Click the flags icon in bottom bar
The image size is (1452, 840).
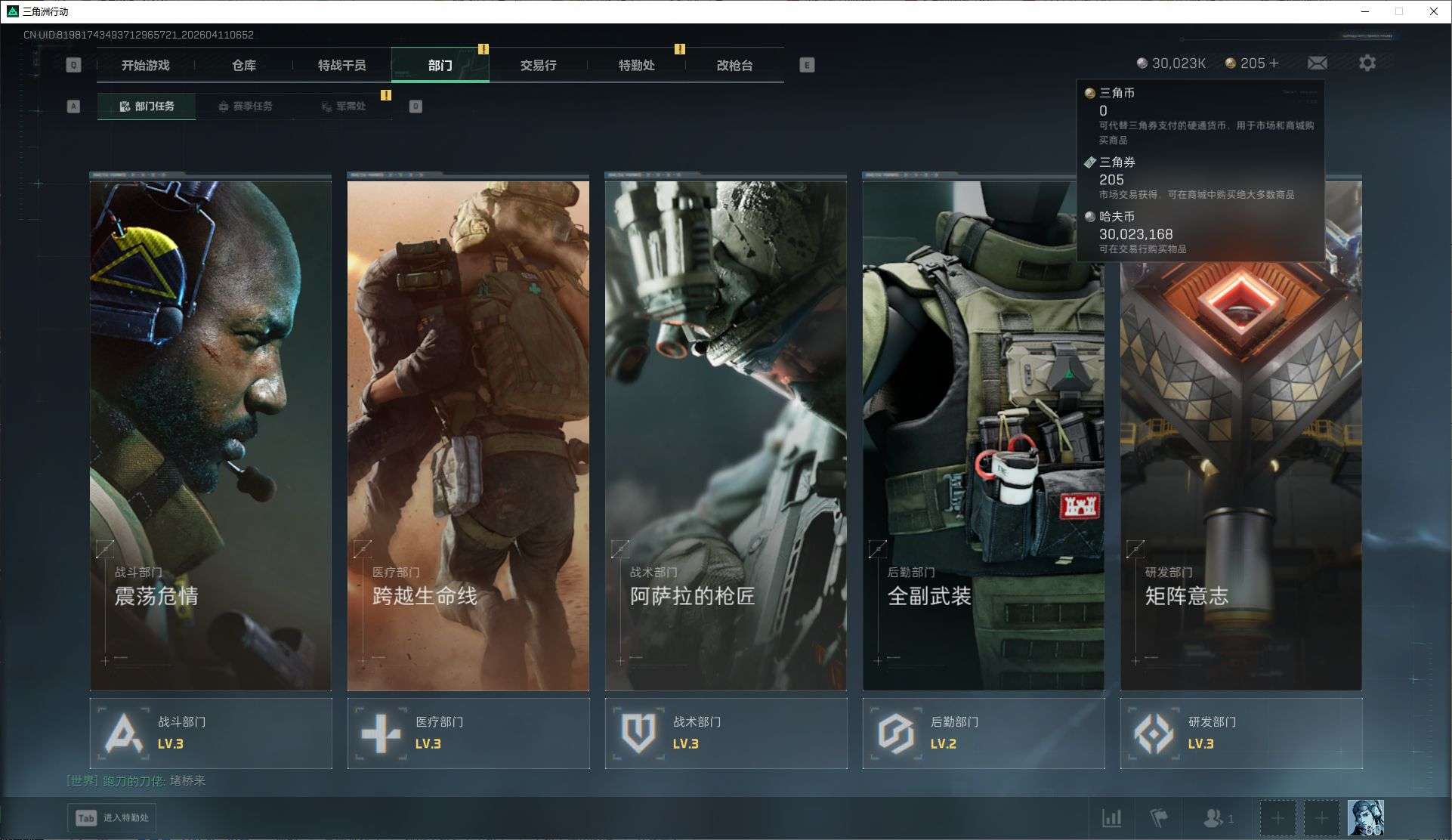(x=1158, y=818)
